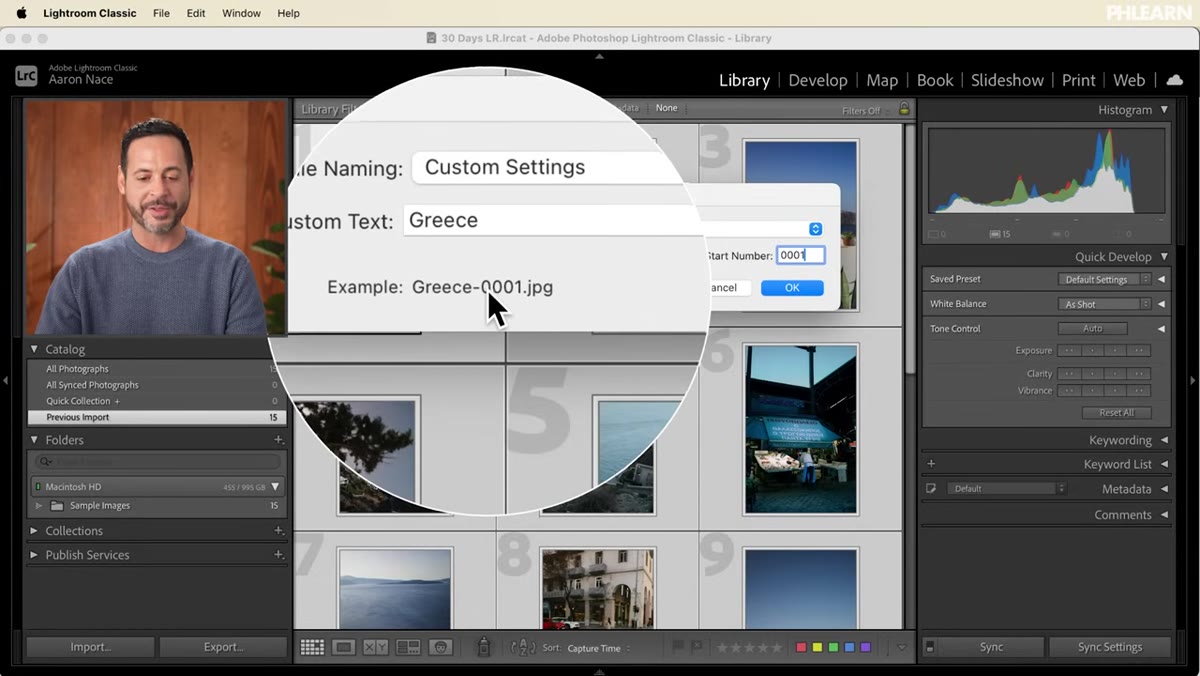Add a collection with Collections plus
Screen dimensions: 1200x676
coord(279,531)
